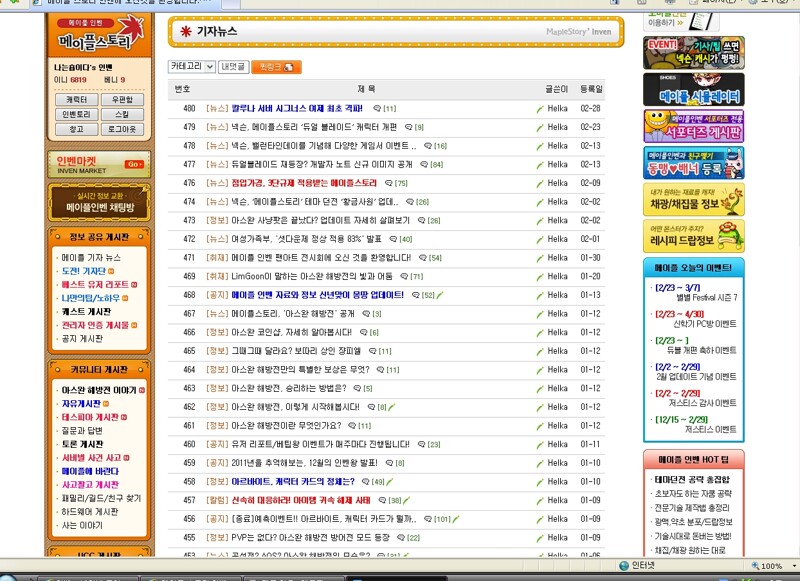
Task: Click the comment bubble icon on article 480
Action: (x=377, y=109)
